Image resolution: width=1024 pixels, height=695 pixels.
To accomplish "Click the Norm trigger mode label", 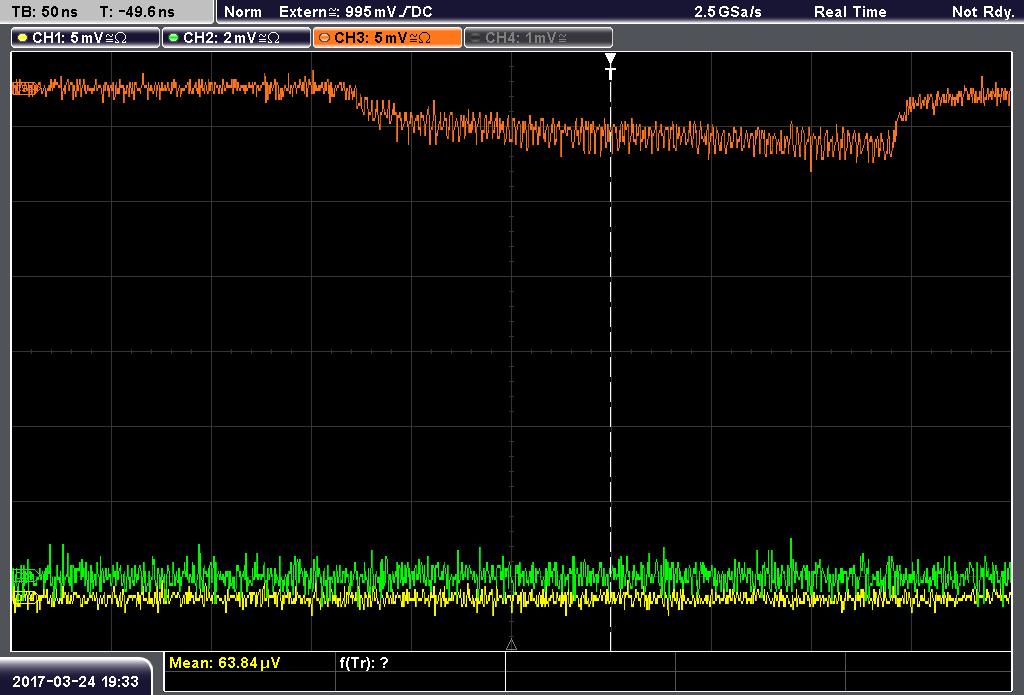I will (242, 12).
